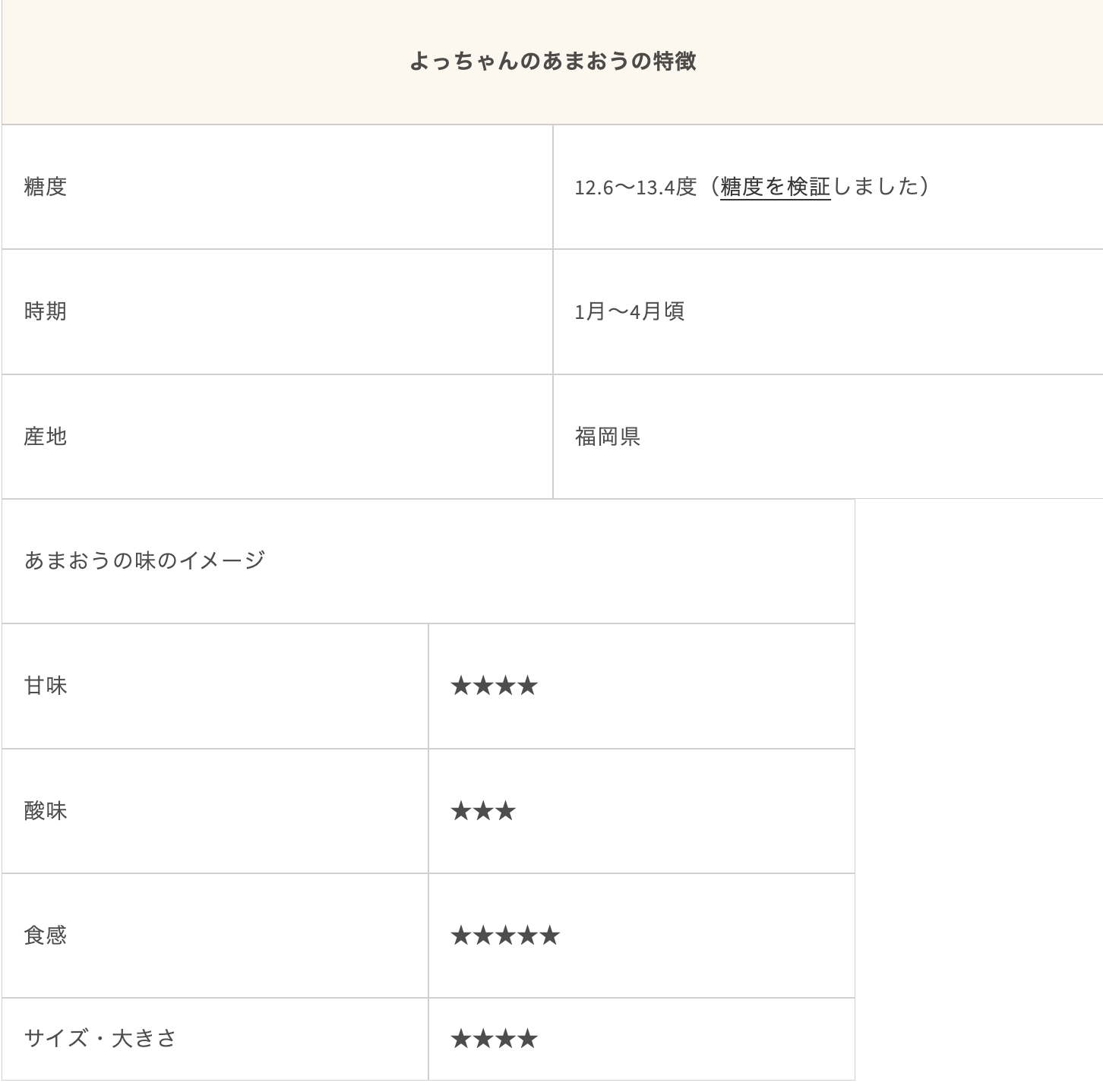The width and height of the screenshot is (1103, 1092).
Task: Select the 産地 row label
Action: click(46, 437)
